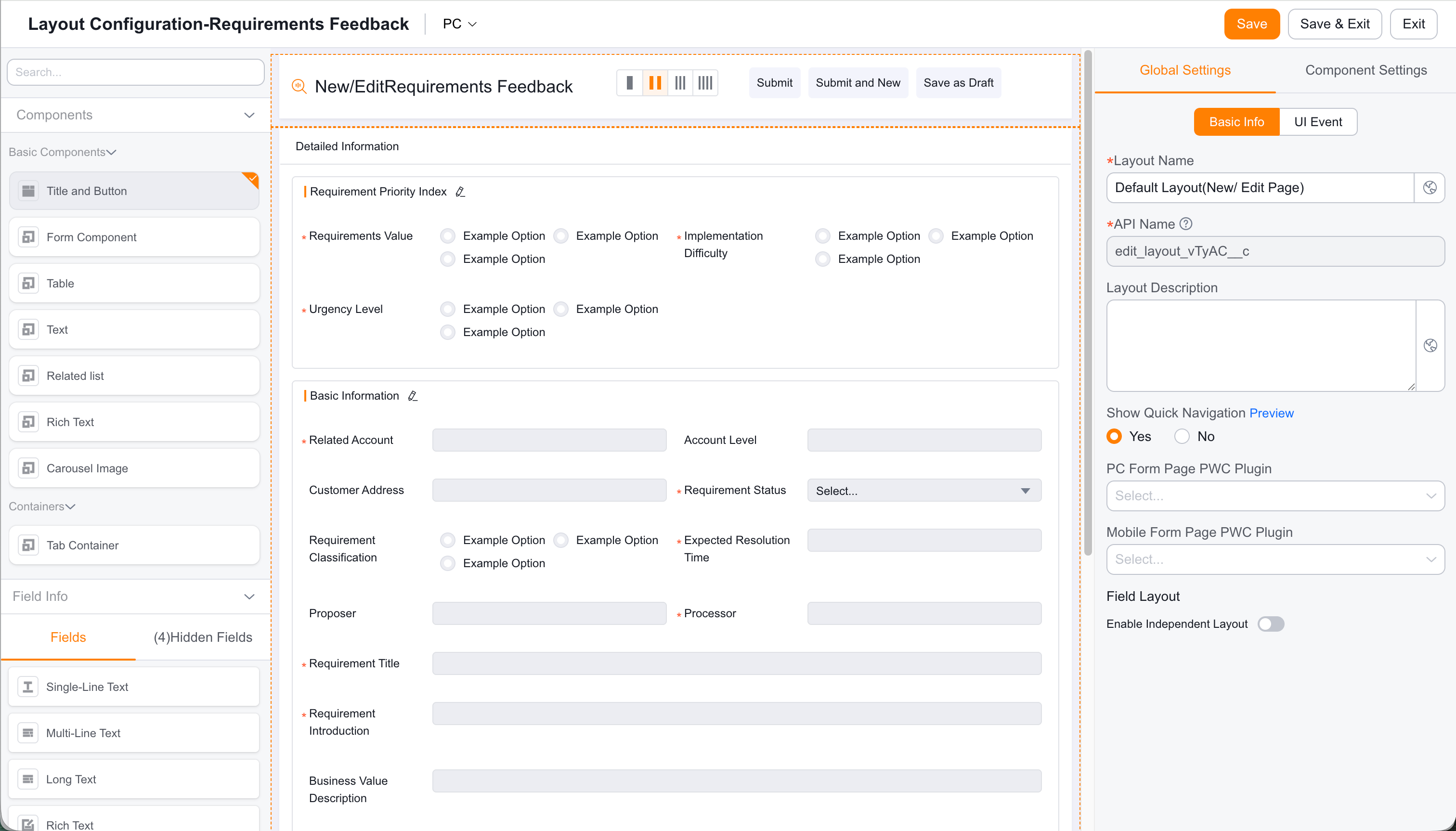The width and height of the screenshot is (1456, 831).
Task: Click the Submit and New button
Action: coord(858,83)
